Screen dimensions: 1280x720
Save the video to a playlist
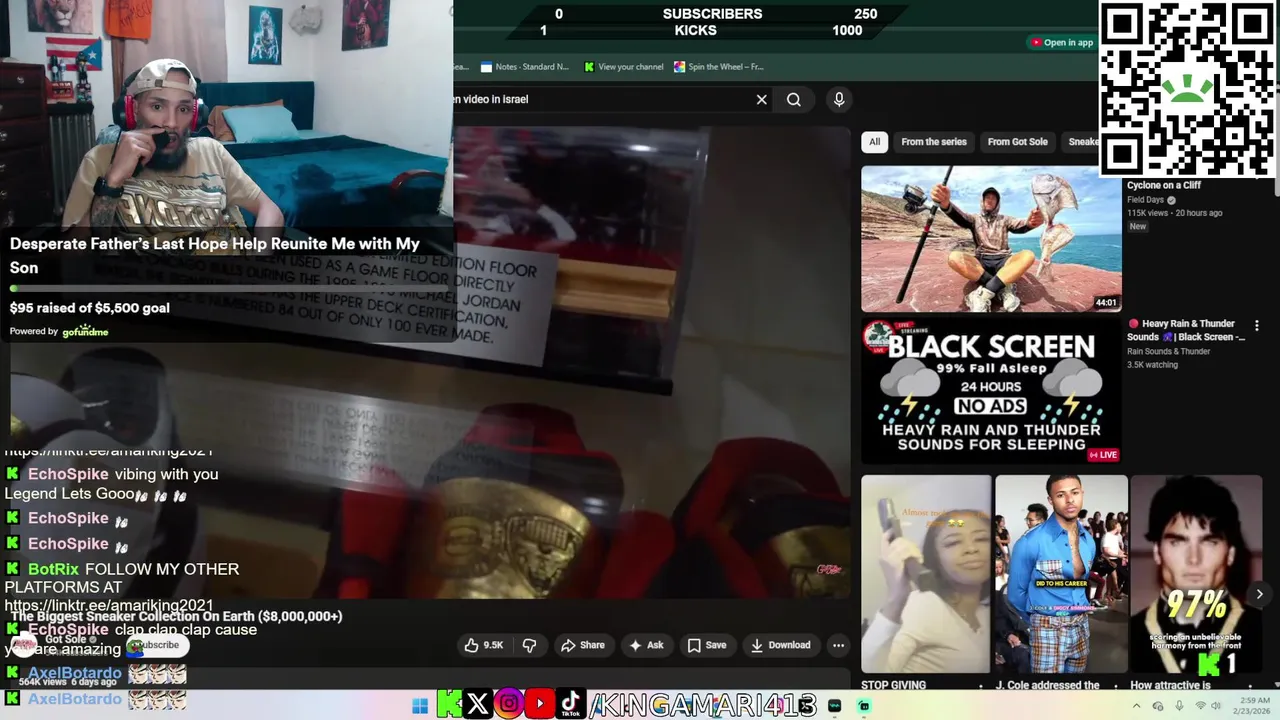[706, 645]
